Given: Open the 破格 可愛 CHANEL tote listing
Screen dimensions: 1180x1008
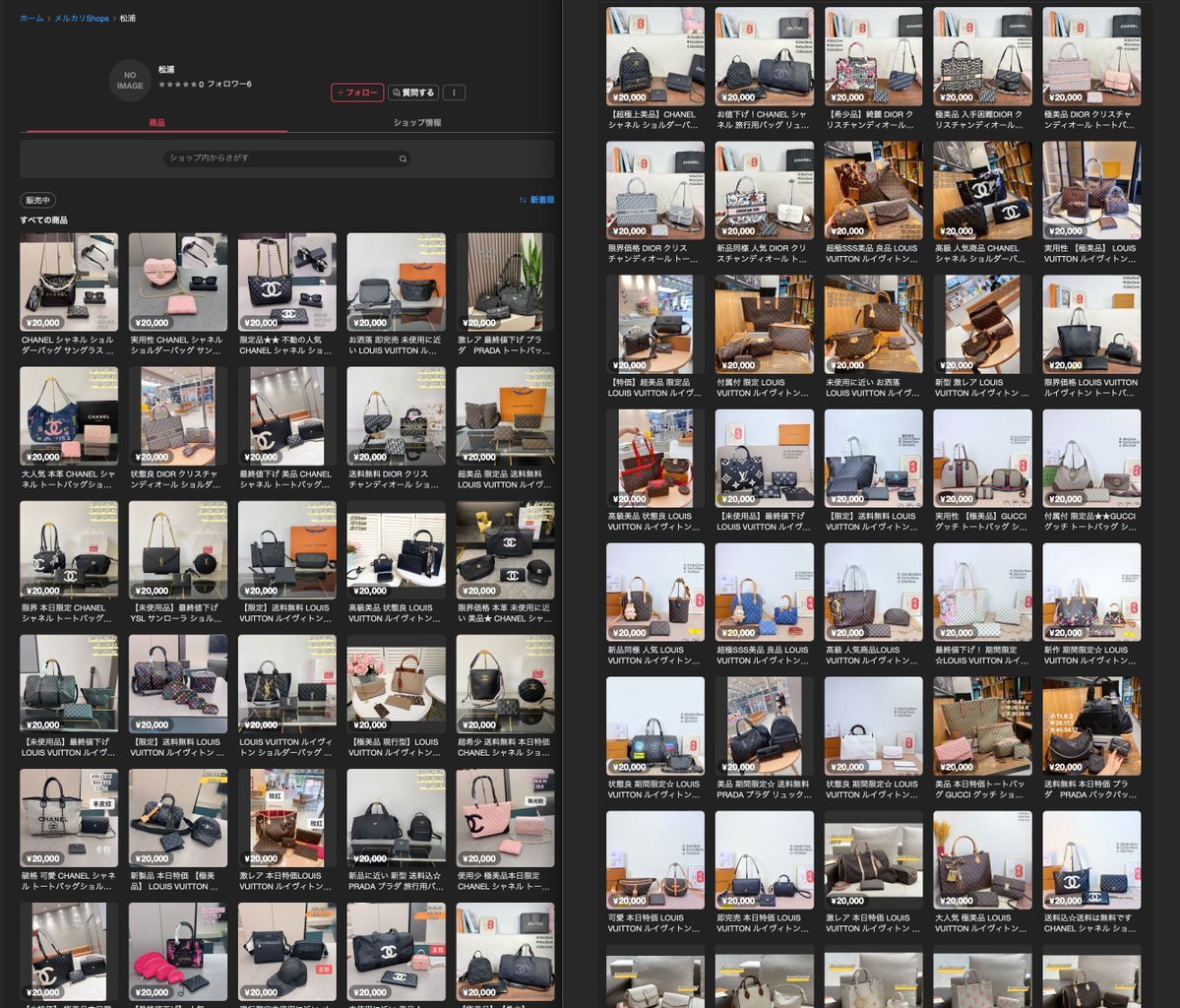Looking at the screenshot, I should (69, 817).
